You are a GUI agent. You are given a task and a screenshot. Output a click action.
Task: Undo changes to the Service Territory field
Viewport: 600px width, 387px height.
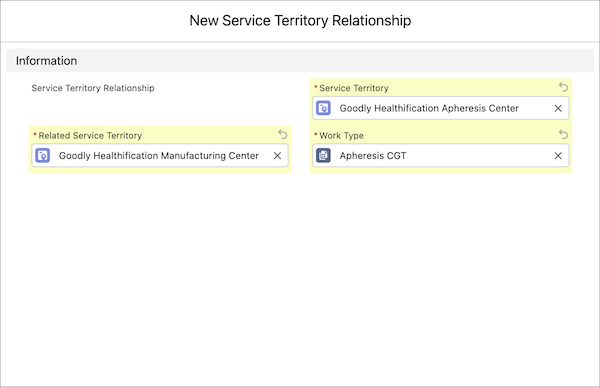tap(563, 87)
